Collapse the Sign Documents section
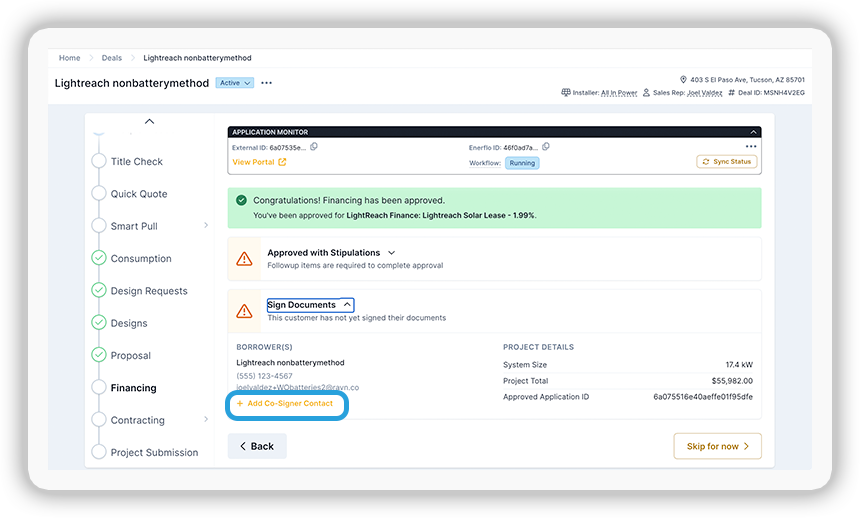Screen dimensions: 860x518 click(347, 305)
